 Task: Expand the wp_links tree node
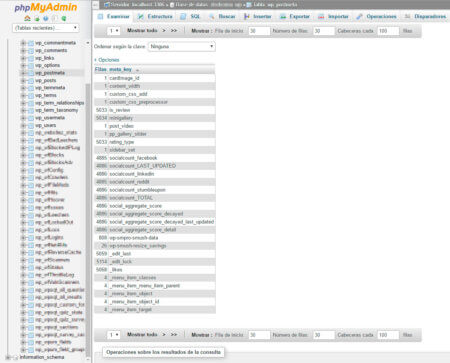(x=23, y=58)
